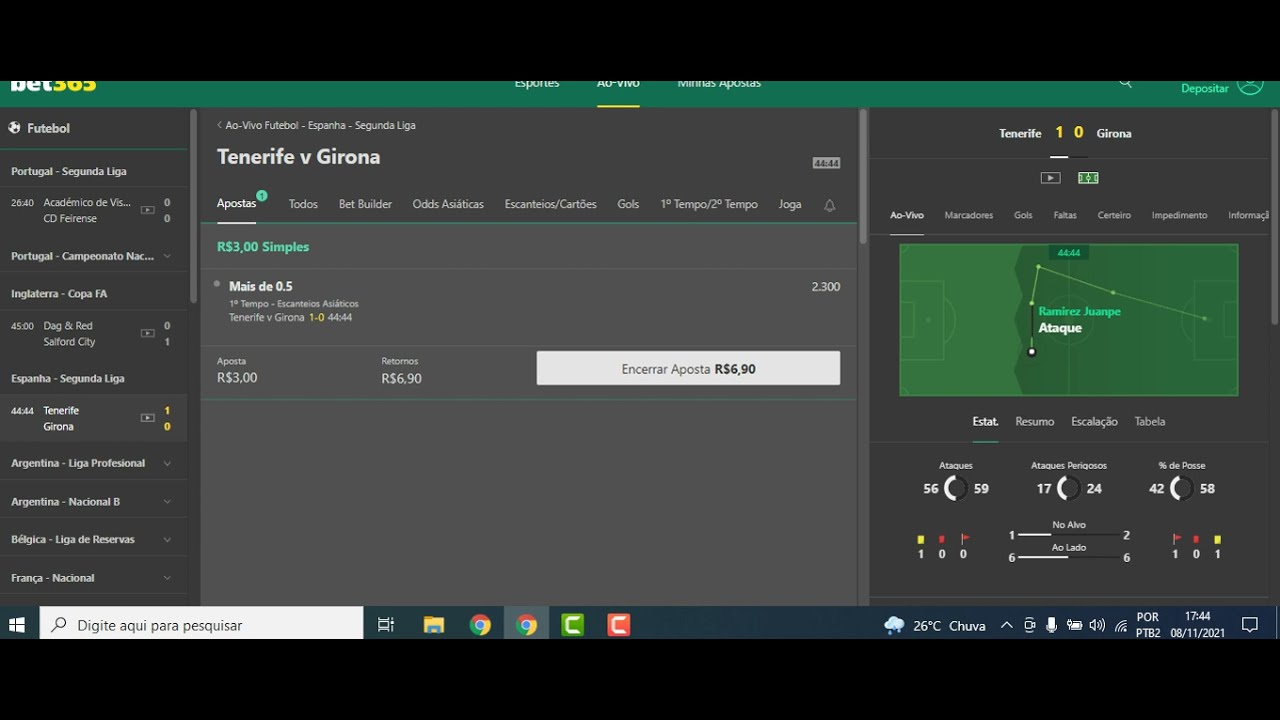The width and height of the screenshot is (1280, 720).
Task: Switch to the Tabela tab
Action: [x=1150, y=422]
